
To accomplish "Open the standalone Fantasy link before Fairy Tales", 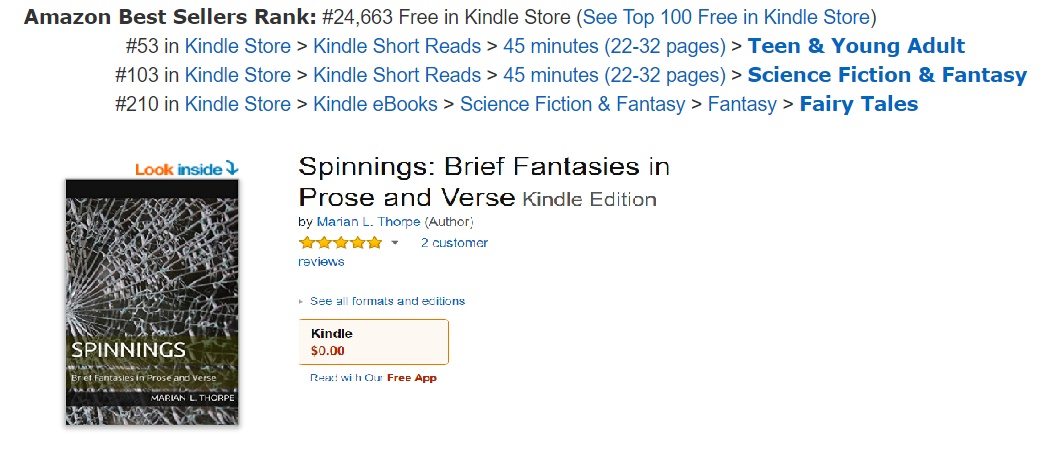I will [x=742, y=104].
